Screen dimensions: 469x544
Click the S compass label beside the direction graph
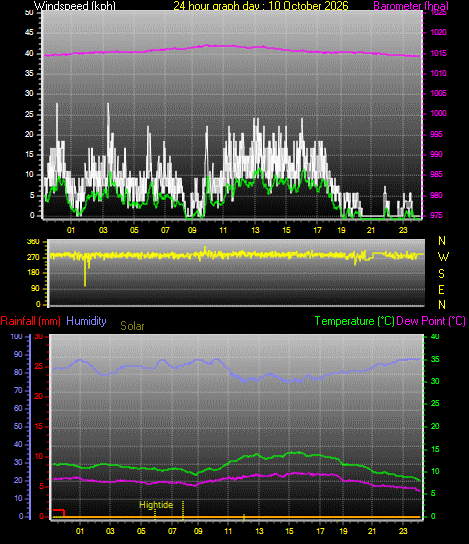tap(441, 274)
